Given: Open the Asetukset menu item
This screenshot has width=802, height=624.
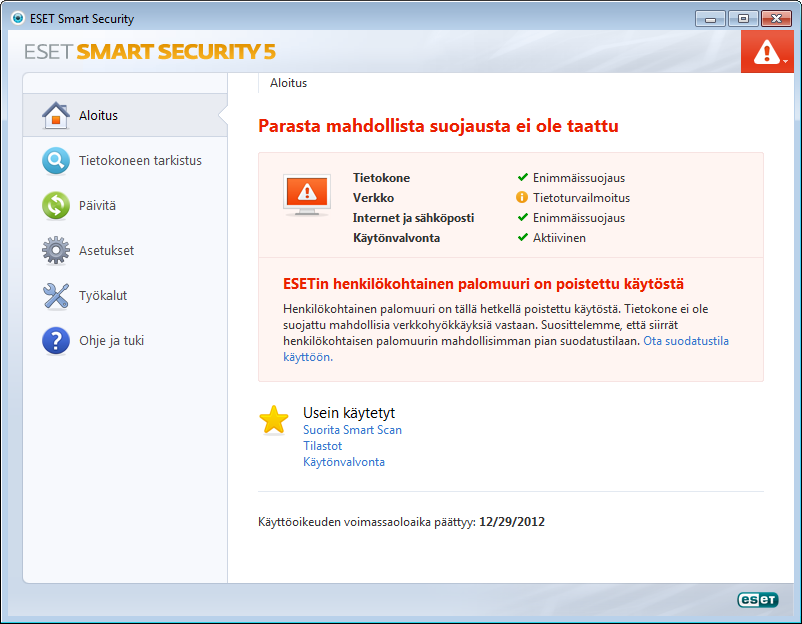Looking at the screenshot, I should 125,251.
